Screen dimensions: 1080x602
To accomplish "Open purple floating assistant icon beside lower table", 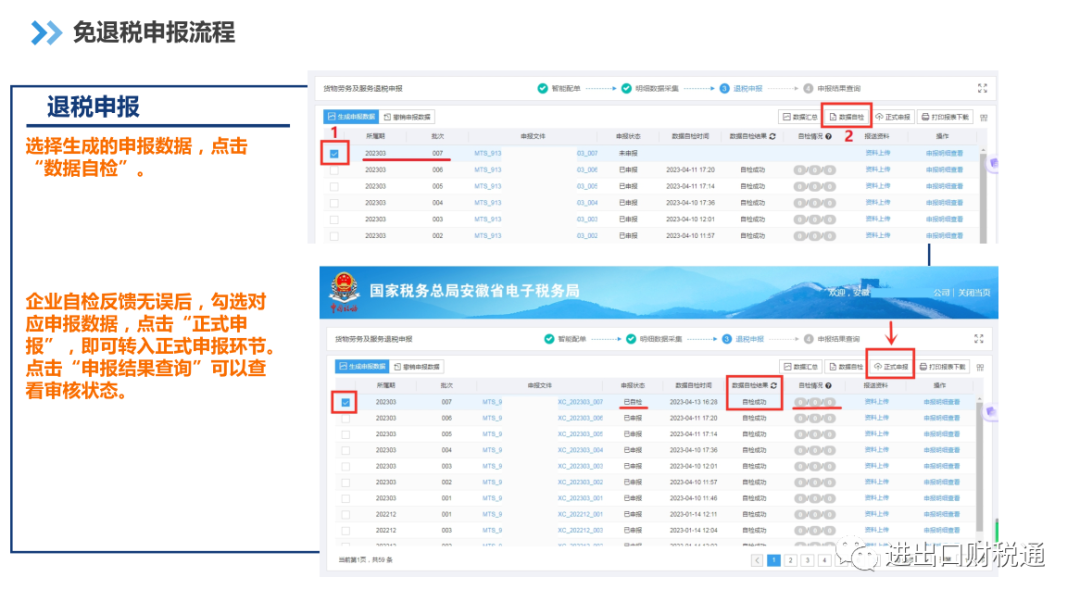I will [990, 411].
